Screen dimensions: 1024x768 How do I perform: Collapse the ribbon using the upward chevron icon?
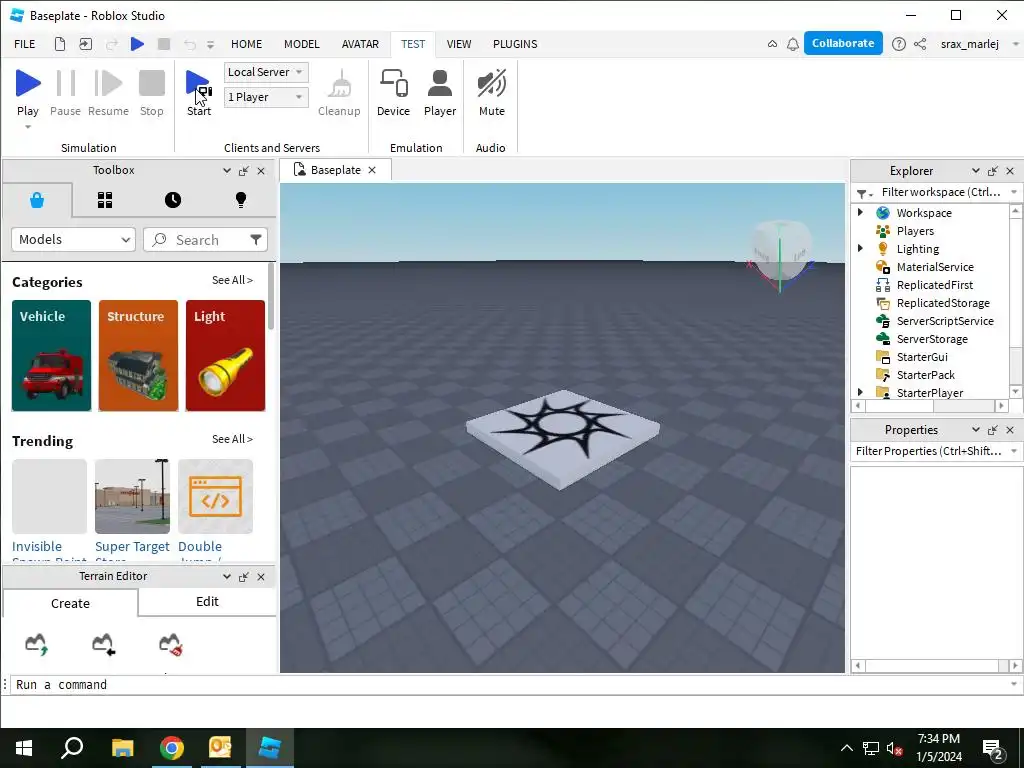pos(772,44)
